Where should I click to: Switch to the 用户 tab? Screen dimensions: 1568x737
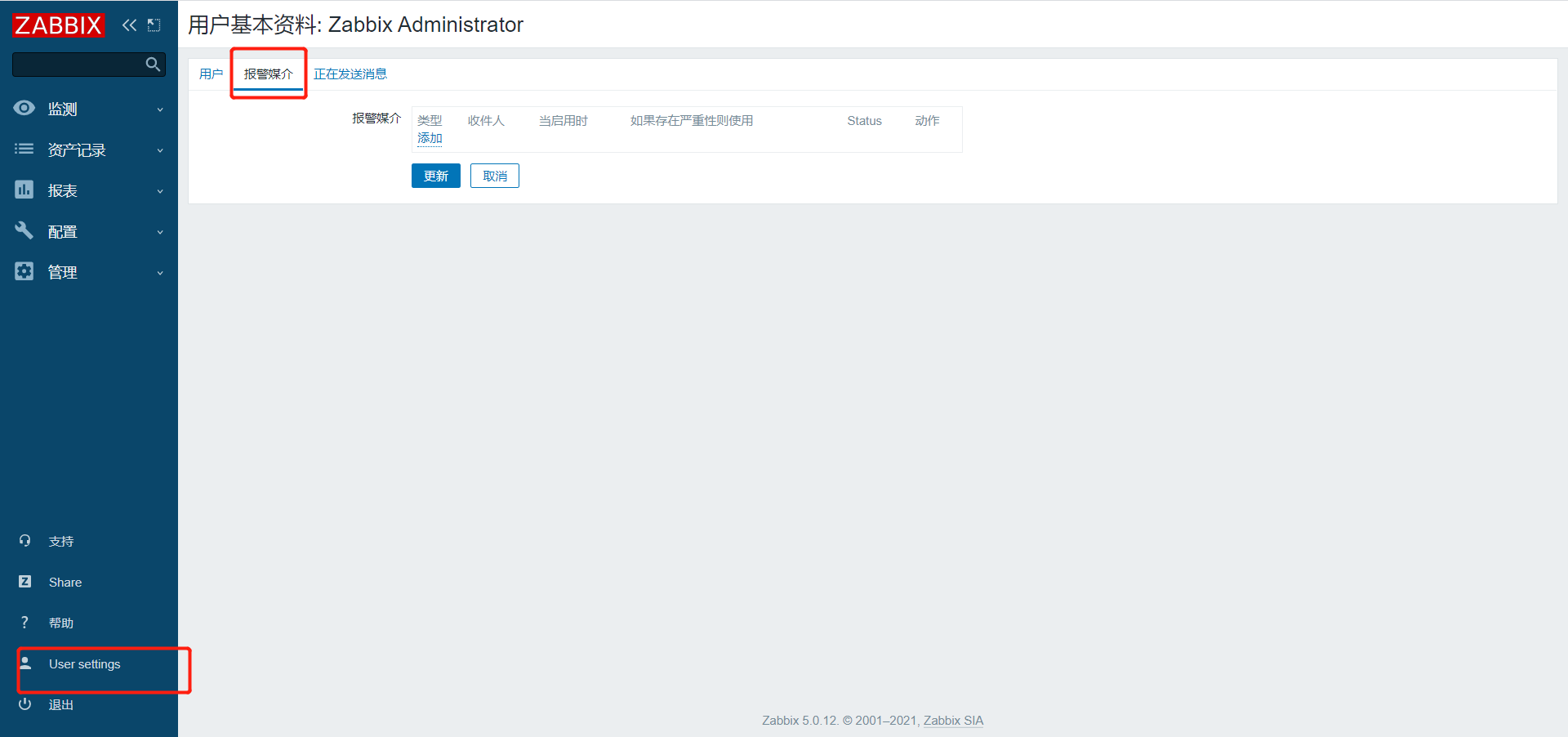pyautogui.click(x=211, y=74)
